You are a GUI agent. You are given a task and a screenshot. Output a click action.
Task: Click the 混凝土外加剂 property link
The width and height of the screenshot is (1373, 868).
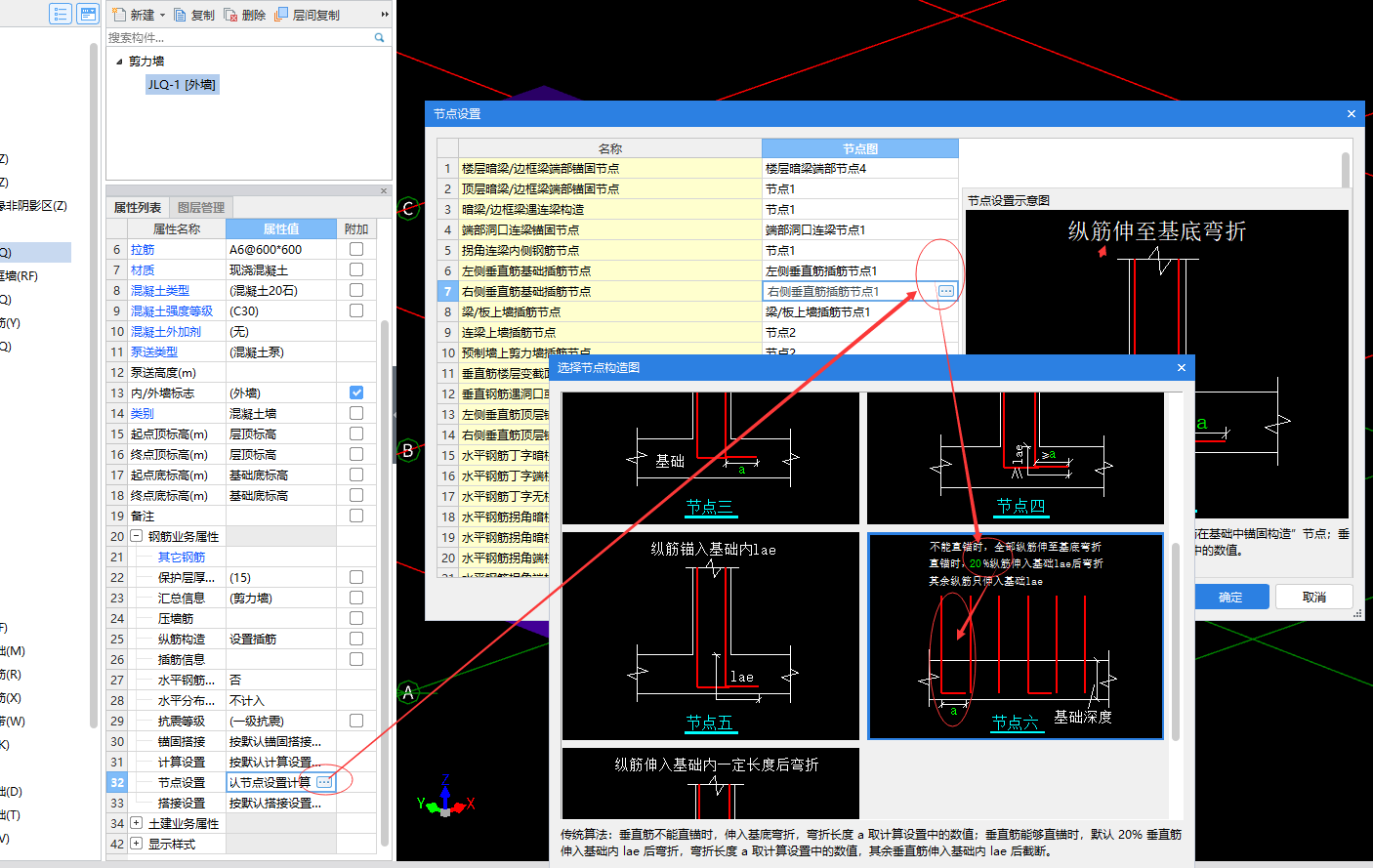[166, 331]
